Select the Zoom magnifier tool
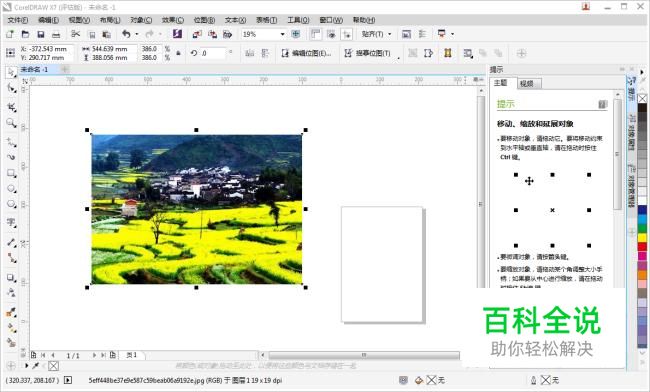 point(11,123)
